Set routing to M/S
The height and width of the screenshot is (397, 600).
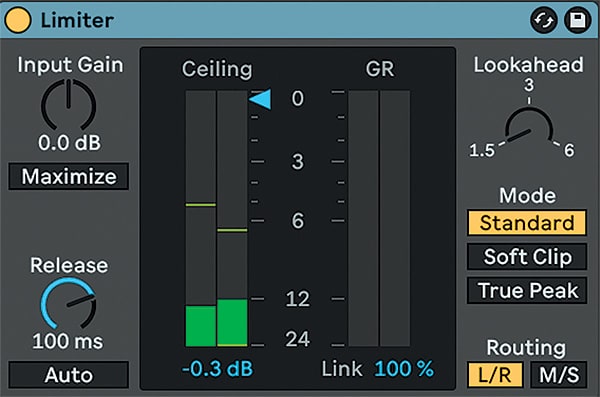[x=559, y=375]
